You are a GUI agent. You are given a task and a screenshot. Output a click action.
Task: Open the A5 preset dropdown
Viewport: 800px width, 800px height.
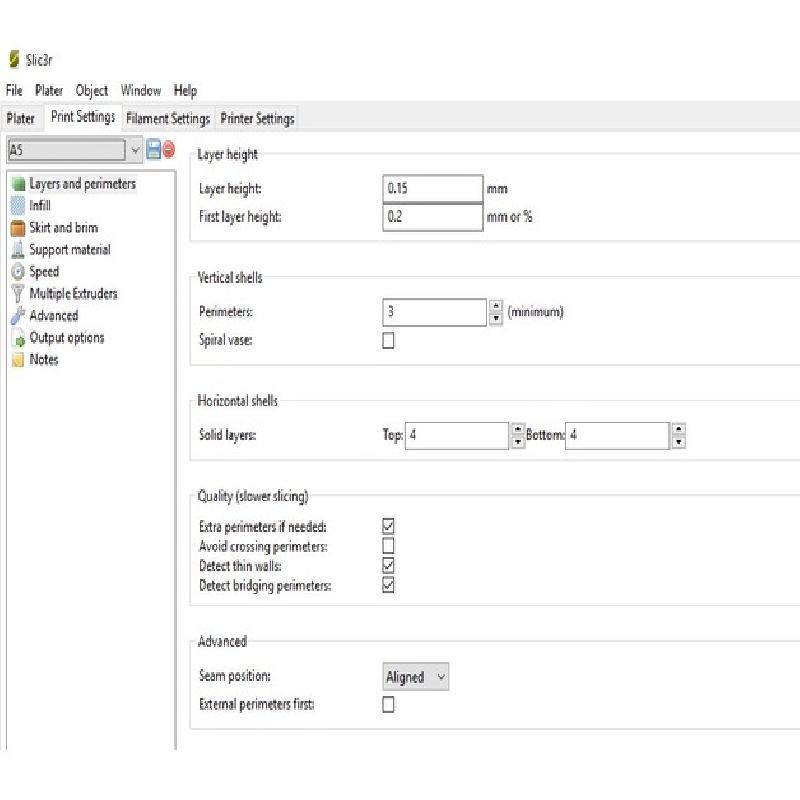pos(135,150)
